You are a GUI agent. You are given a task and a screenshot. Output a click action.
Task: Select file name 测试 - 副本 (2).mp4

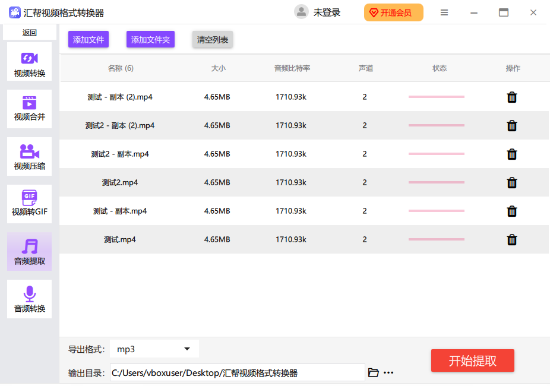[x=120, y=97]
